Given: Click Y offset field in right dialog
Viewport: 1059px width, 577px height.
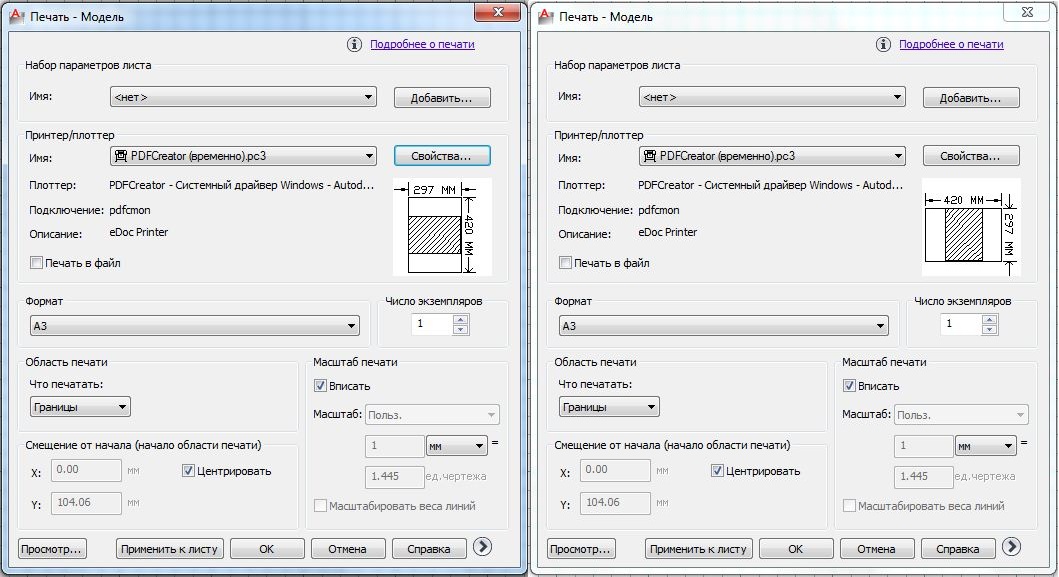Looking at the screenshot, I should pyautogui.click(x=615, y=503).
